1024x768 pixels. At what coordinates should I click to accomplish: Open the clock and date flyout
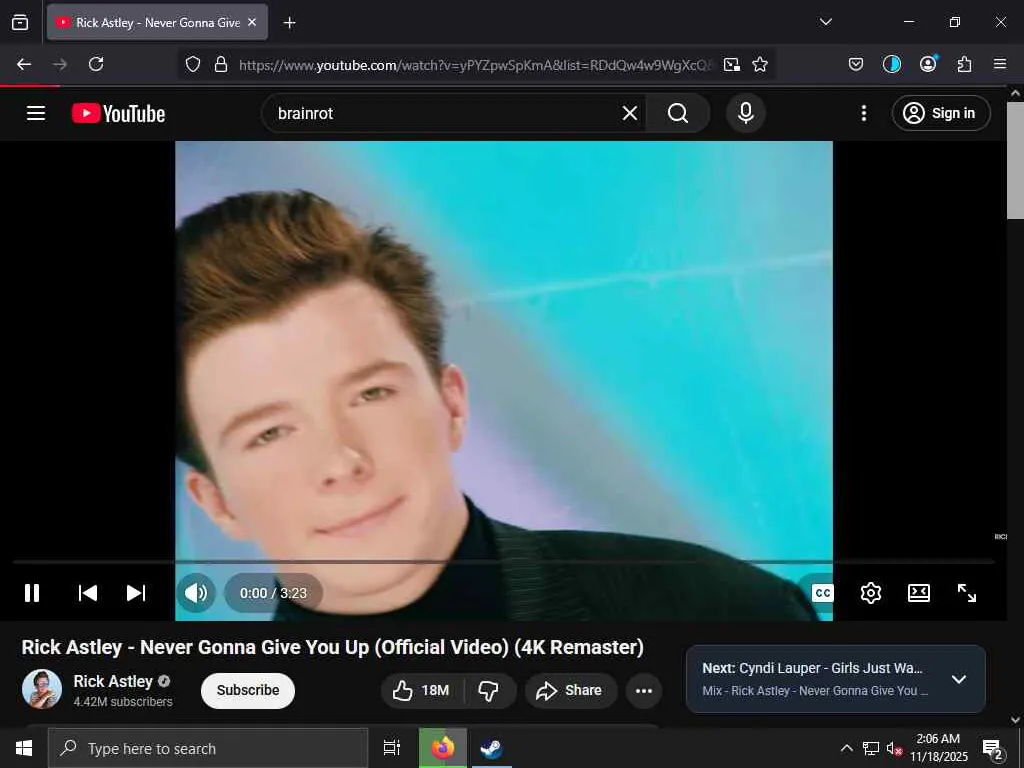point(938,748)
